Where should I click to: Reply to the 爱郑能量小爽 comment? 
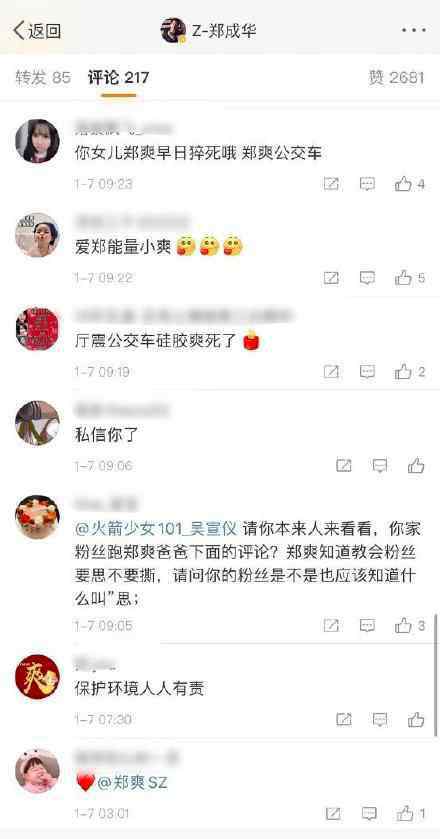click(367, 278)
